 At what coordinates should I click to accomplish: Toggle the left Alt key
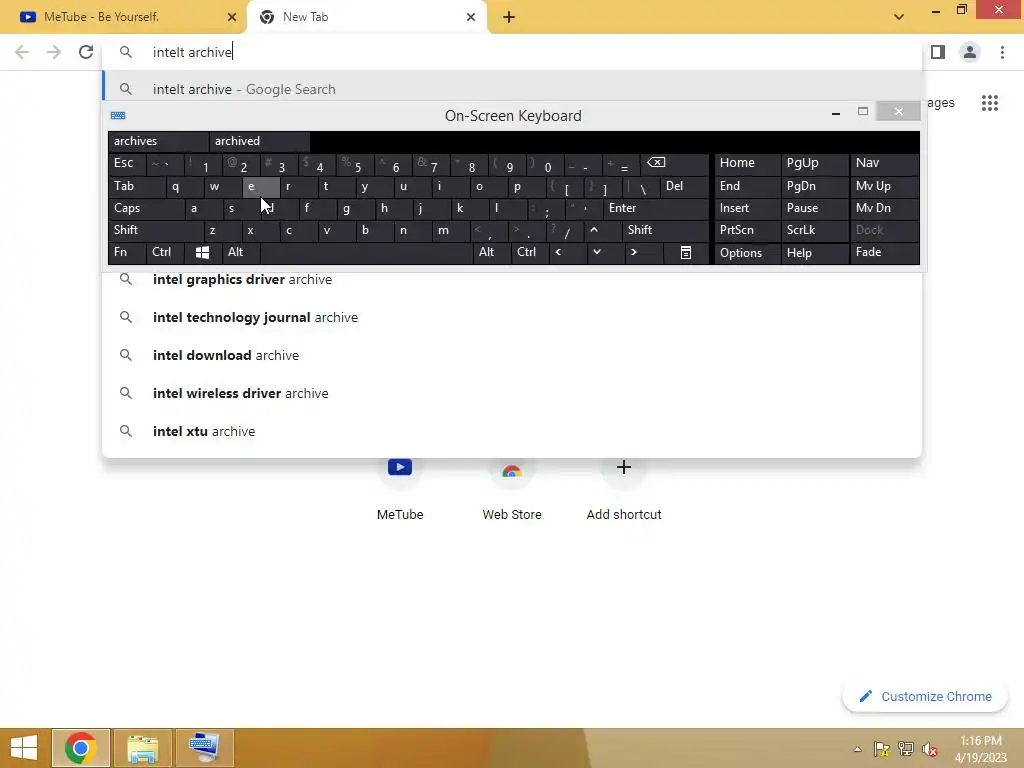(240, 253)
